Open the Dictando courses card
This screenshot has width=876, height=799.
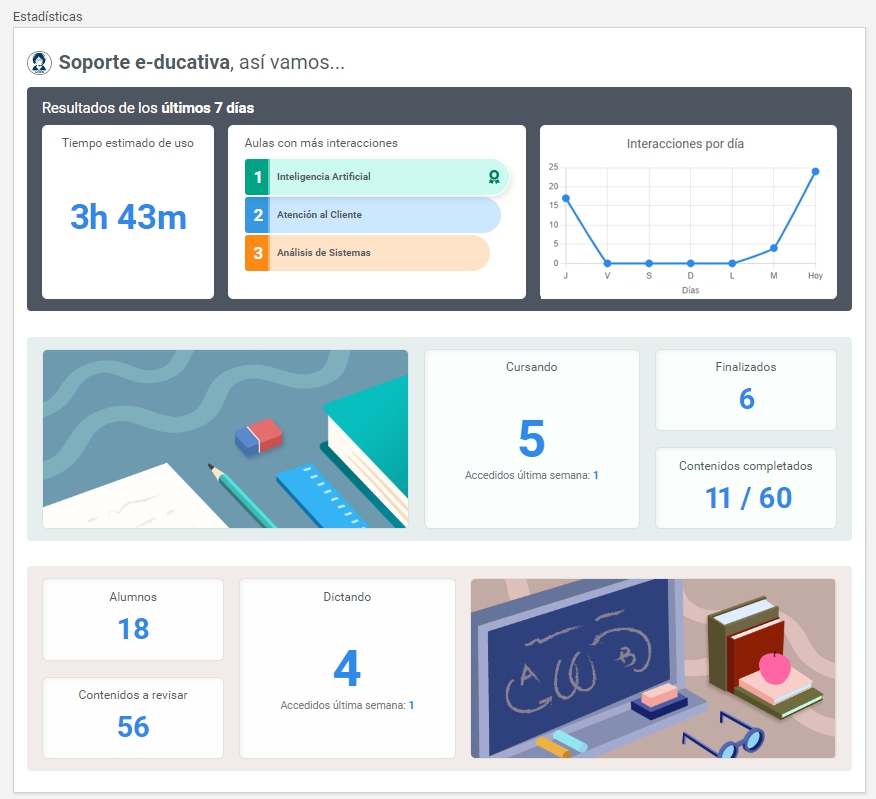pos(347,668)
